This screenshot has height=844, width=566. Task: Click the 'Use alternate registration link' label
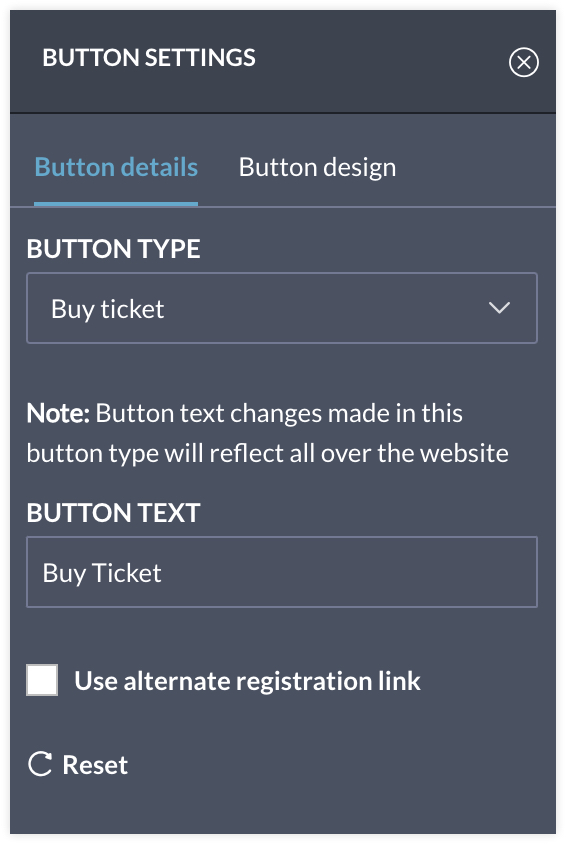click(247, 681)
